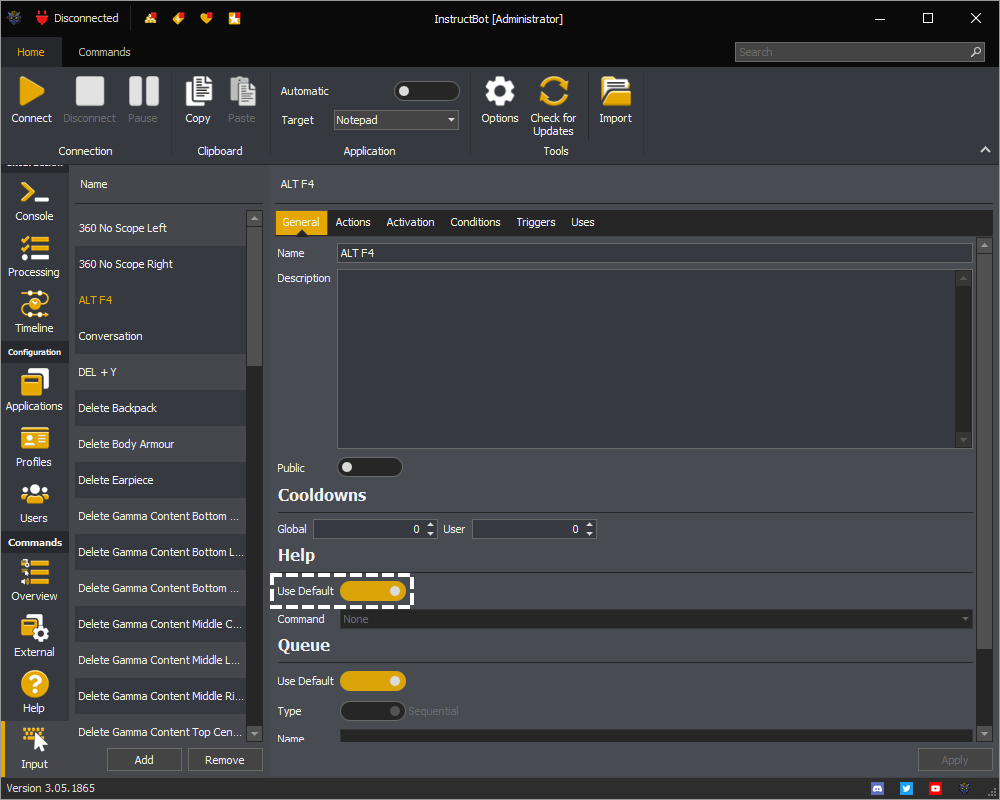Click the YouTube icon in status bar
Image resolution: width=1000 pixels, height=800 pixels.
[936, 789]
